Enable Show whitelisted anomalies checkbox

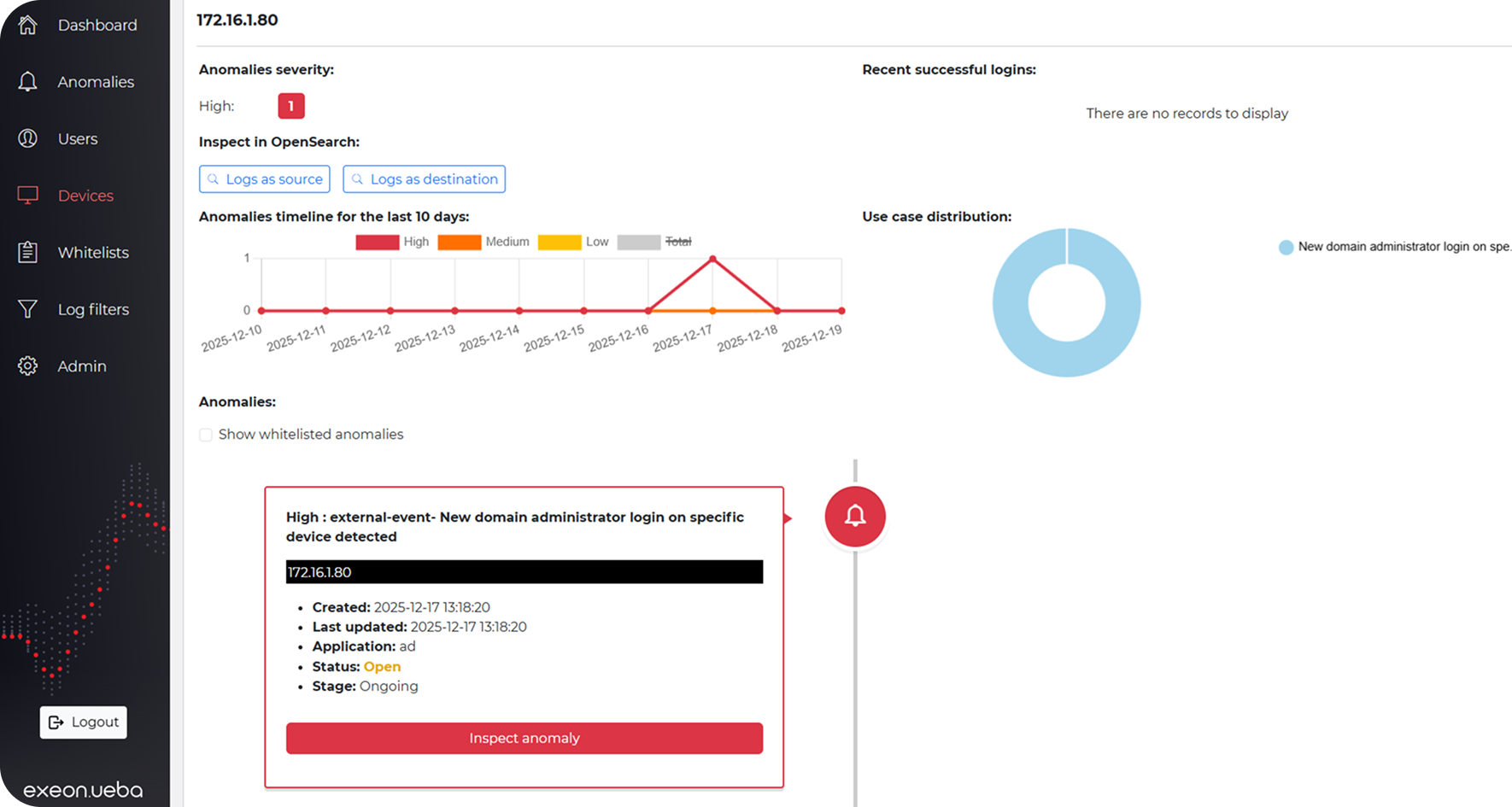(x=206, y=435)
